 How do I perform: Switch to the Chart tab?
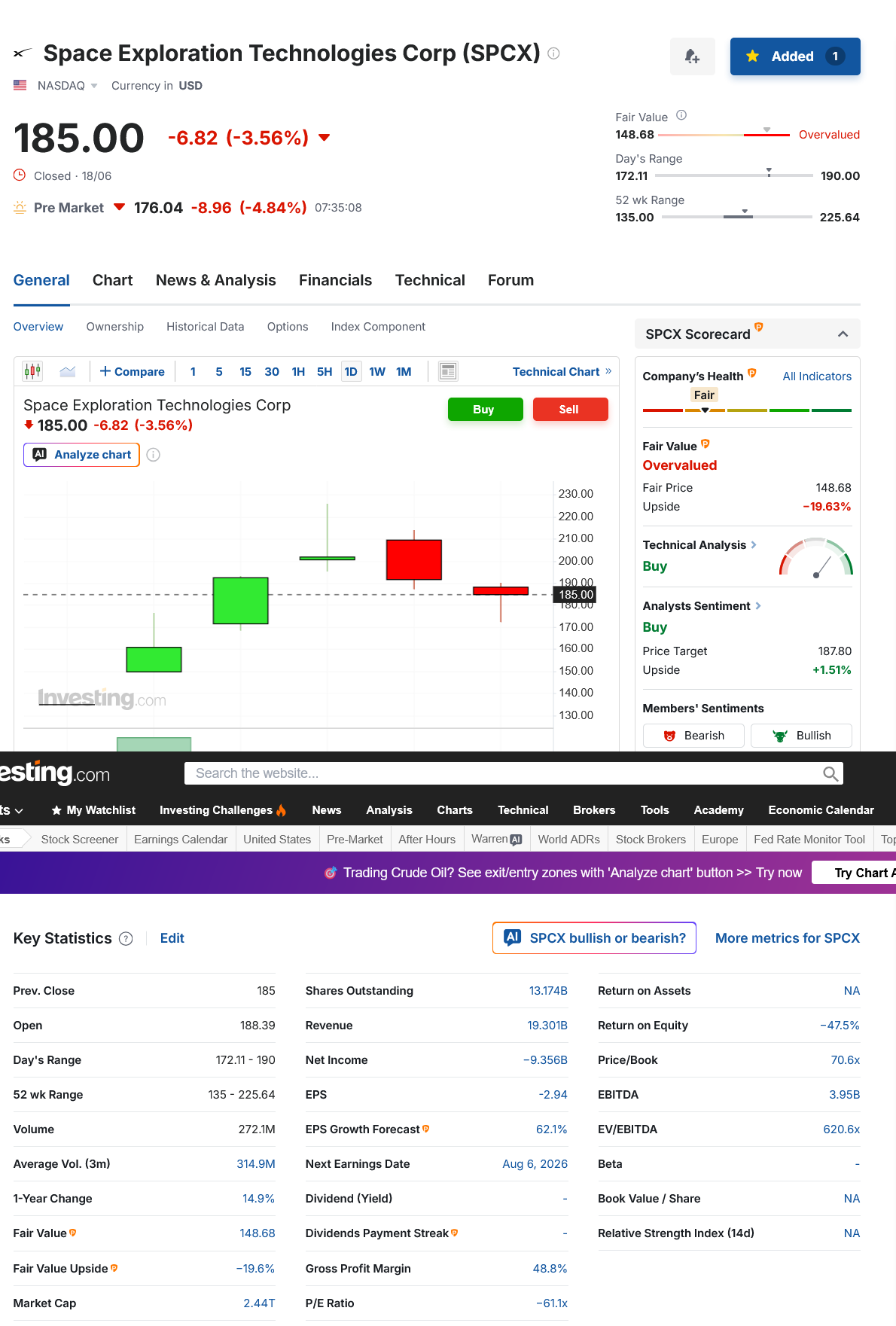tap(112, 280)
